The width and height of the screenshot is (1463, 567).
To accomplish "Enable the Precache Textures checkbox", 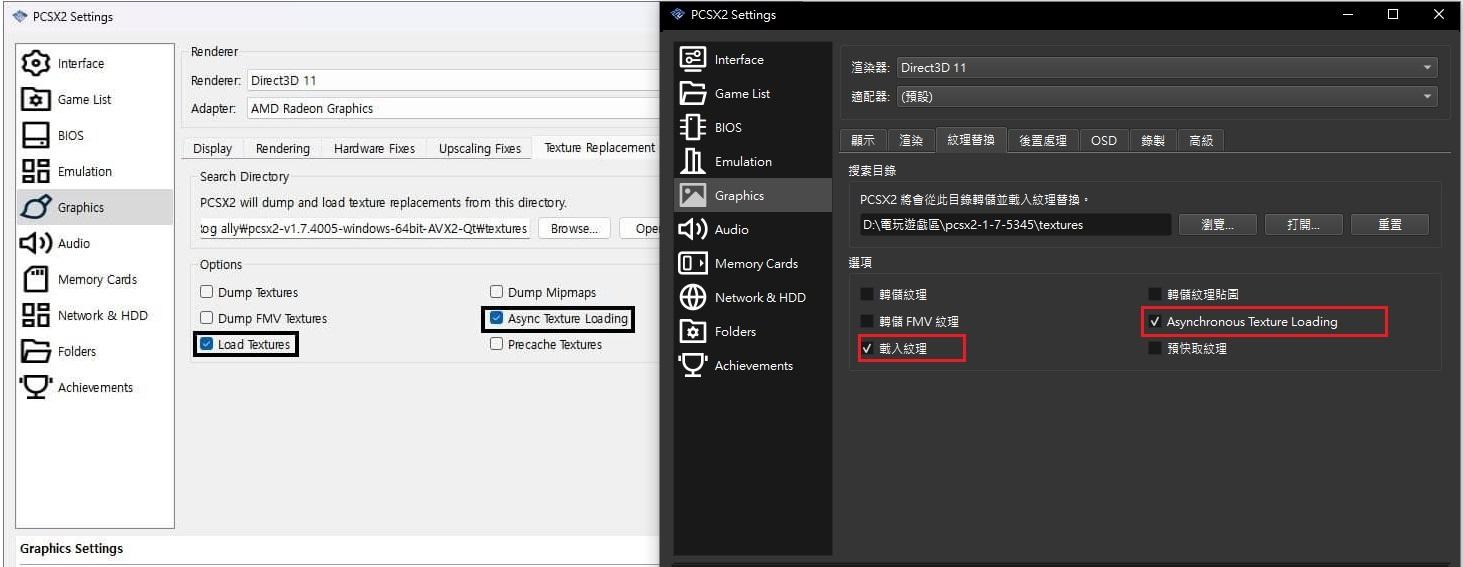I will [497, 344].
